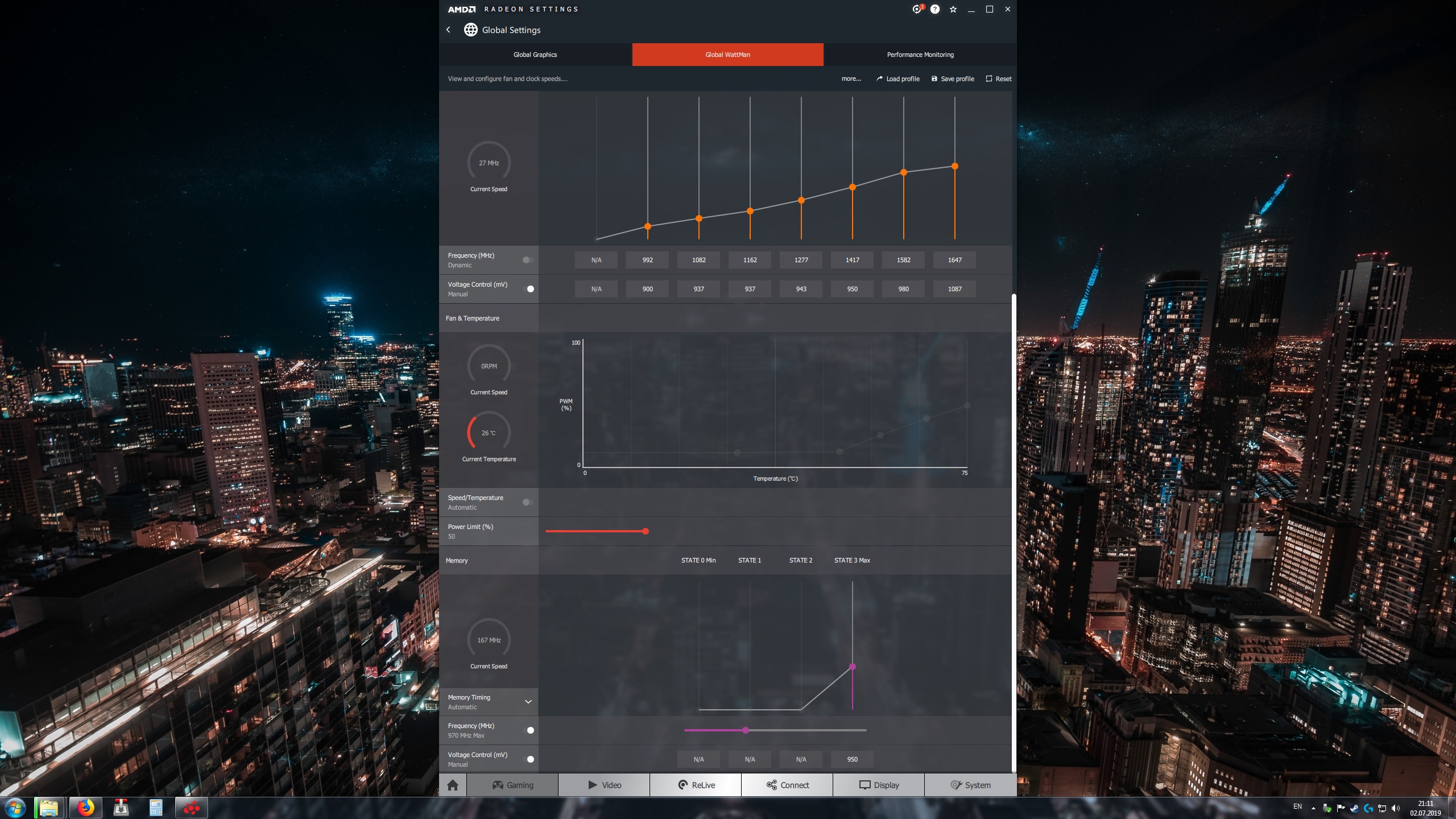The height and width of the screenshot is (819, 1456).
Task: Expand the more... description link
Action: pos(851,79)
